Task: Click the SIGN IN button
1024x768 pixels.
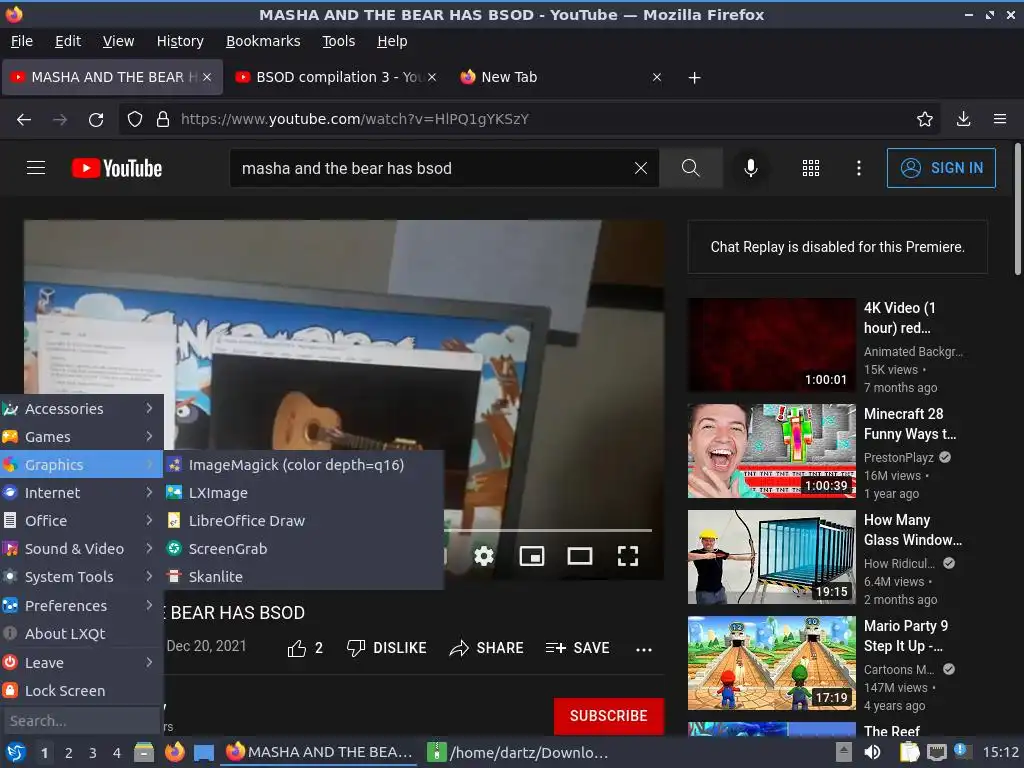Action: [941, 168]
